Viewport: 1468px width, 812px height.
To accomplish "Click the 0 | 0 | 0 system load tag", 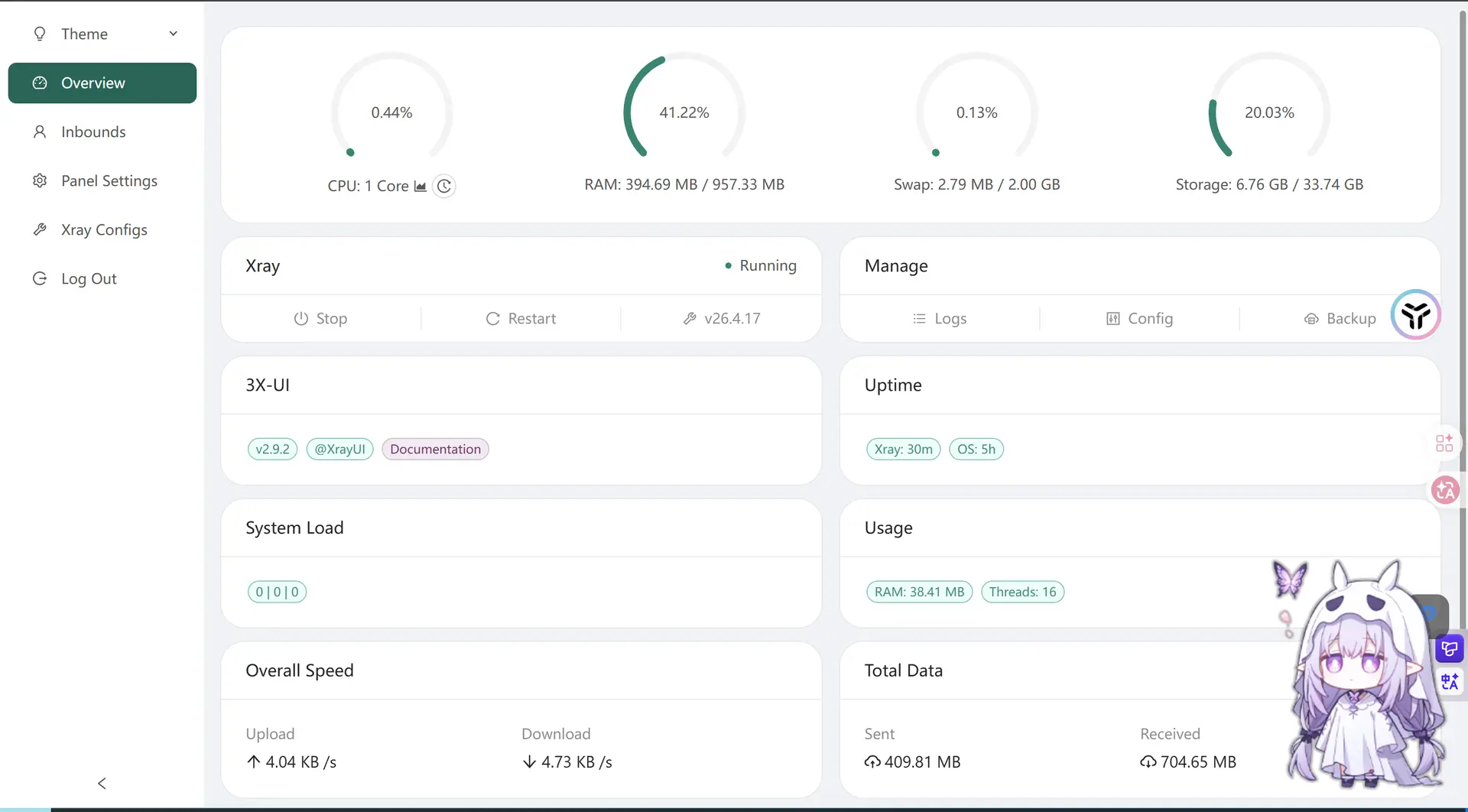I will [277, 592].
